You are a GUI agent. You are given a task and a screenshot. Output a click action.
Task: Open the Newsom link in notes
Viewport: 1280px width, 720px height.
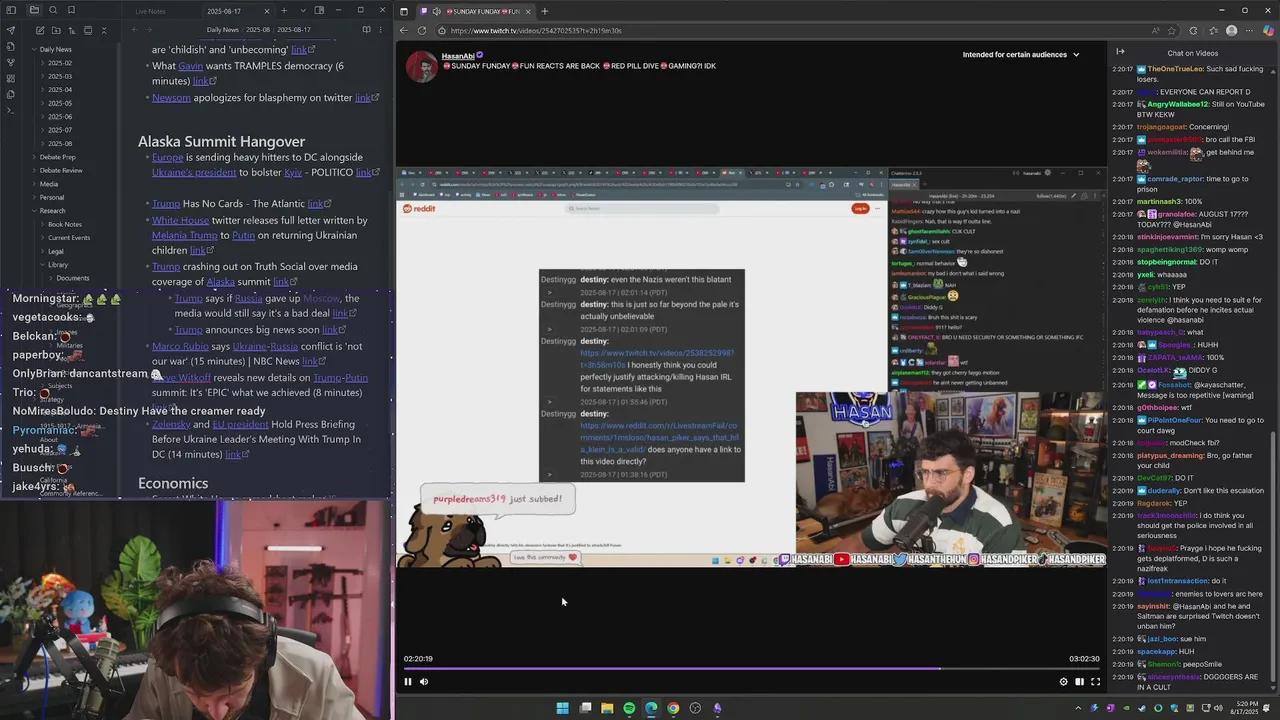pyautogui.click(x=171, y=98)
